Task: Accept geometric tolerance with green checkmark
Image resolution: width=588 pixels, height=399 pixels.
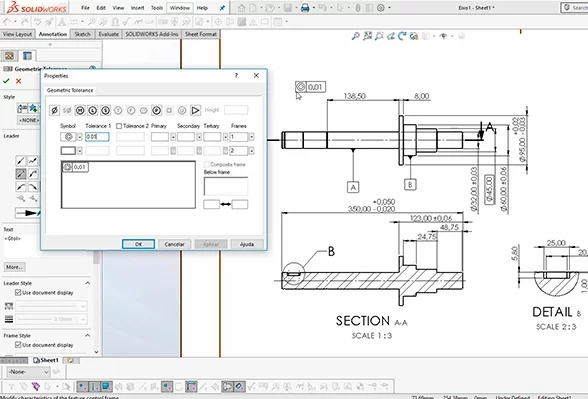Action: 6,81
